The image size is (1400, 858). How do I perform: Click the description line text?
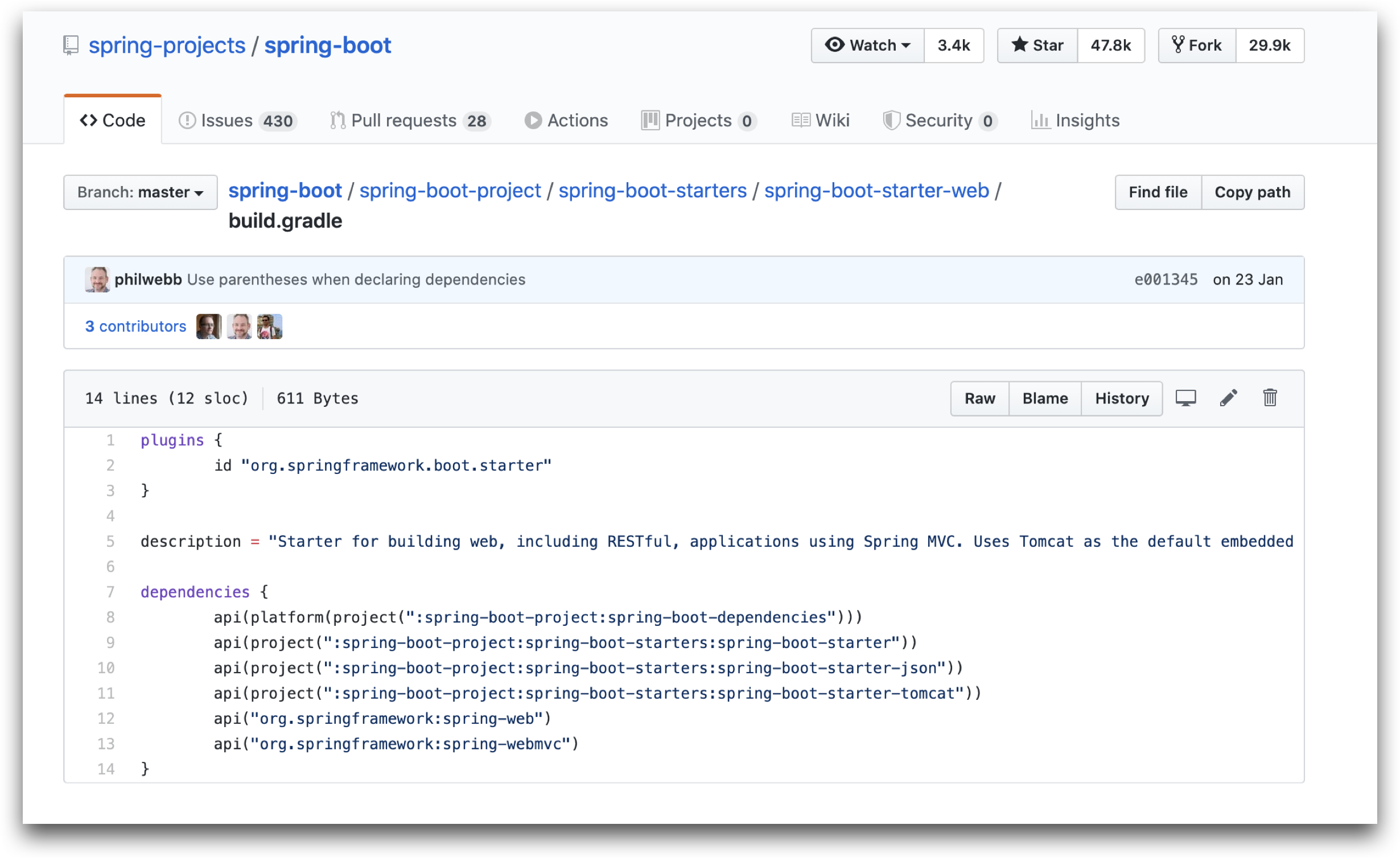[x=717, y=542]
